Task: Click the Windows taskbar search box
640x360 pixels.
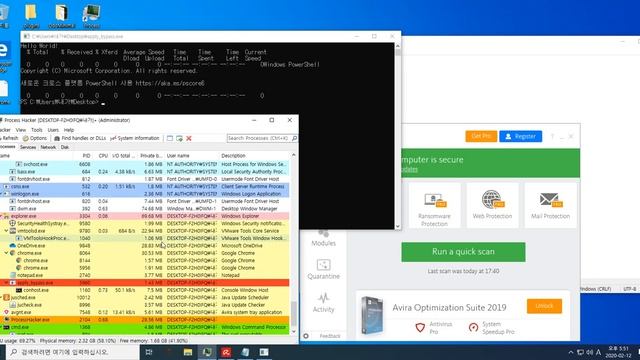Action: tap(73, 352)
